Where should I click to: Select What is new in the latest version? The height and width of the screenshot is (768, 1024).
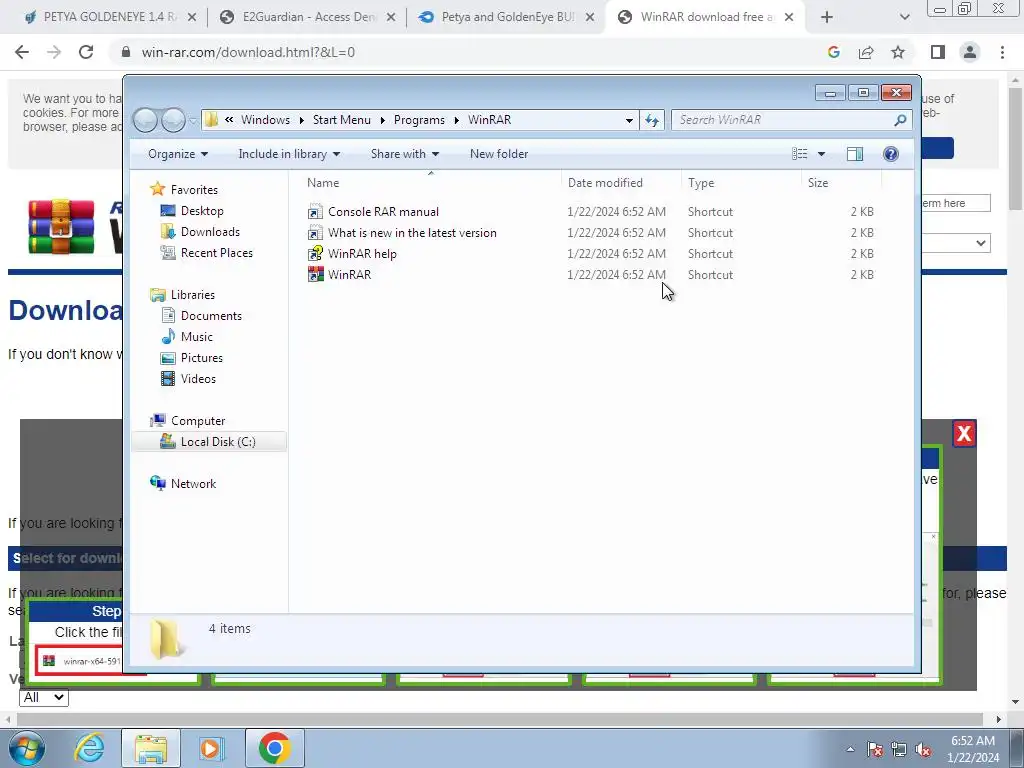pyautogui.click(x=412, y=232)
